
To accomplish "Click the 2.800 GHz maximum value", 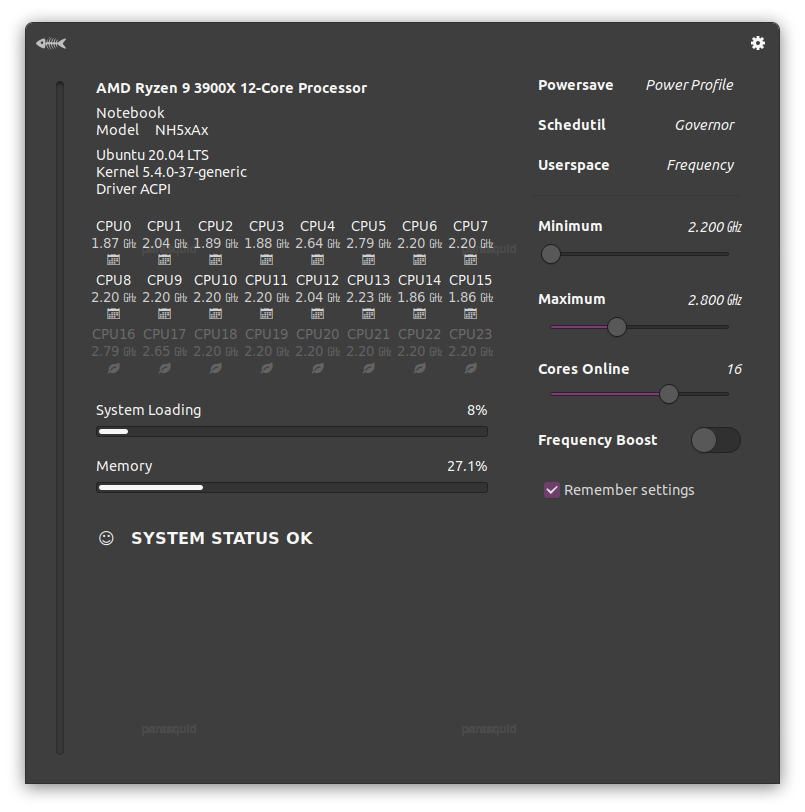I will pyautogui.click(x=714, y=300).
